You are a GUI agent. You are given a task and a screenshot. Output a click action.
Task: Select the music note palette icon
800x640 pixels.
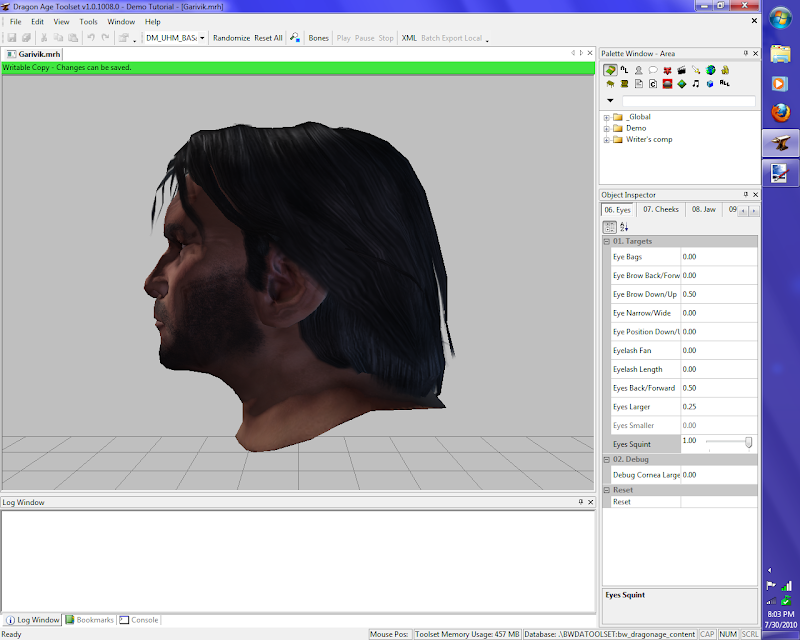coord(695,84)
